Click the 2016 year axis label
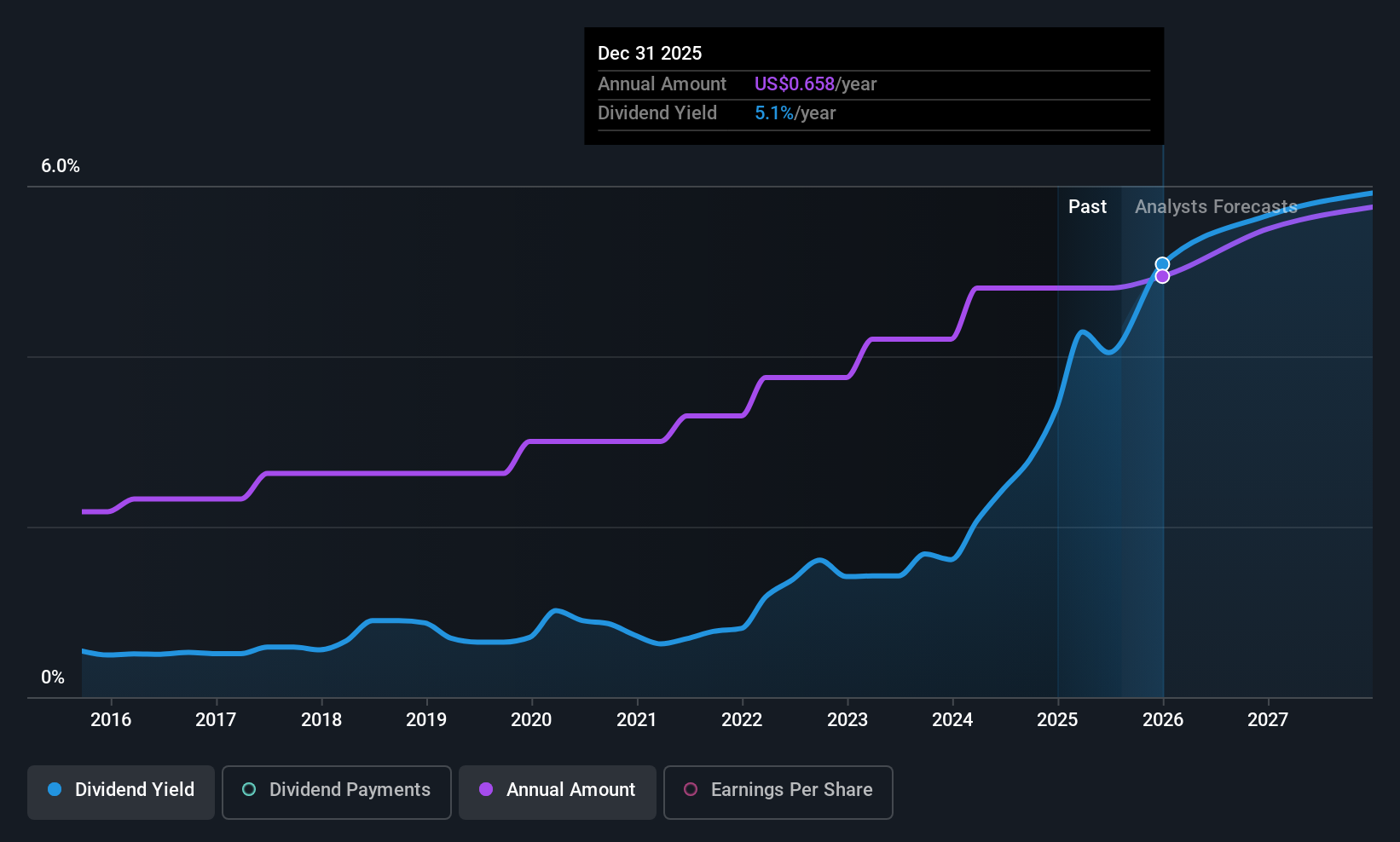The image size is (1400, 842). tap(111, 719)
